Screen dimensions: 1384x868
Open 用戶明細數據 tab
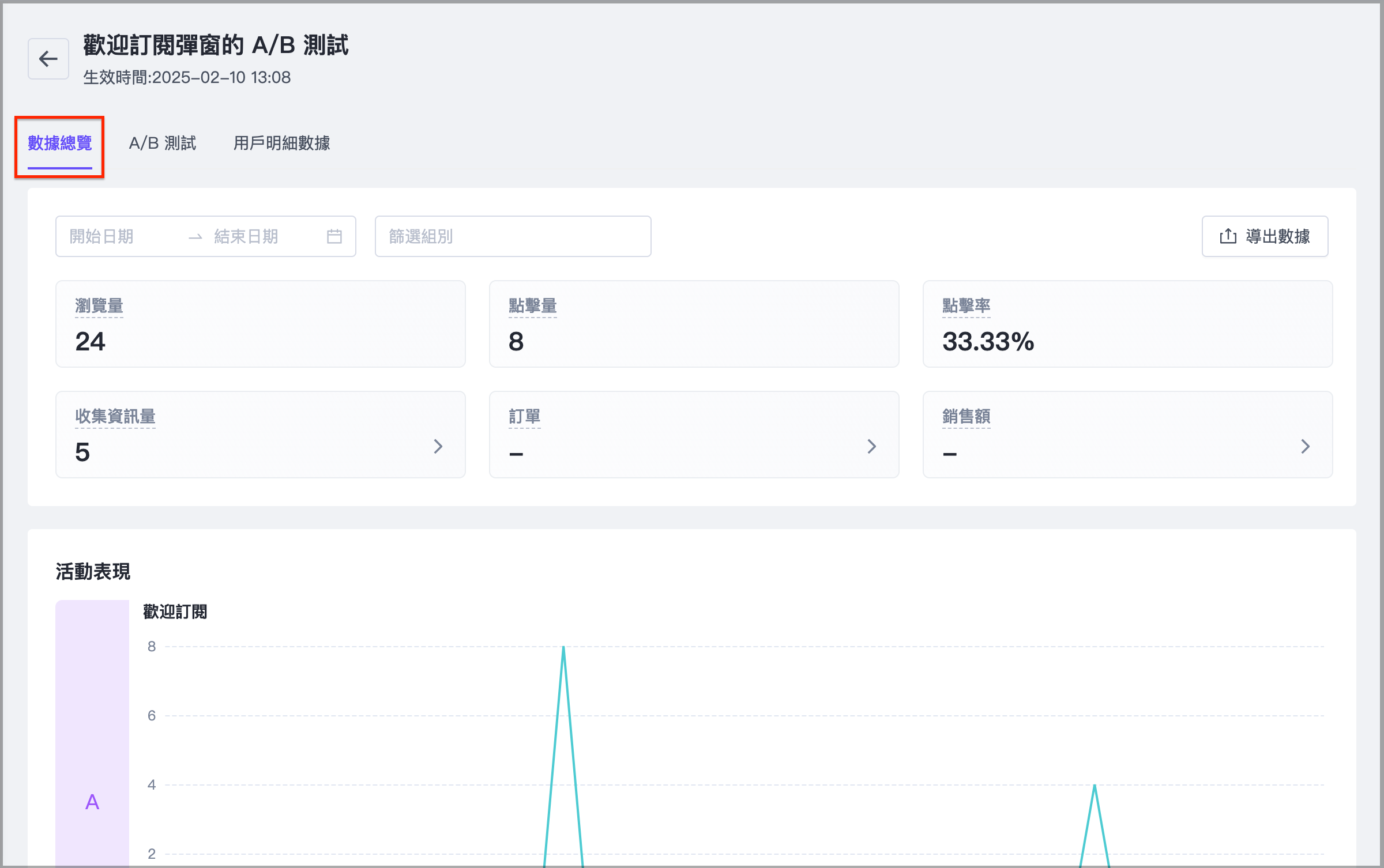[281, 143]
